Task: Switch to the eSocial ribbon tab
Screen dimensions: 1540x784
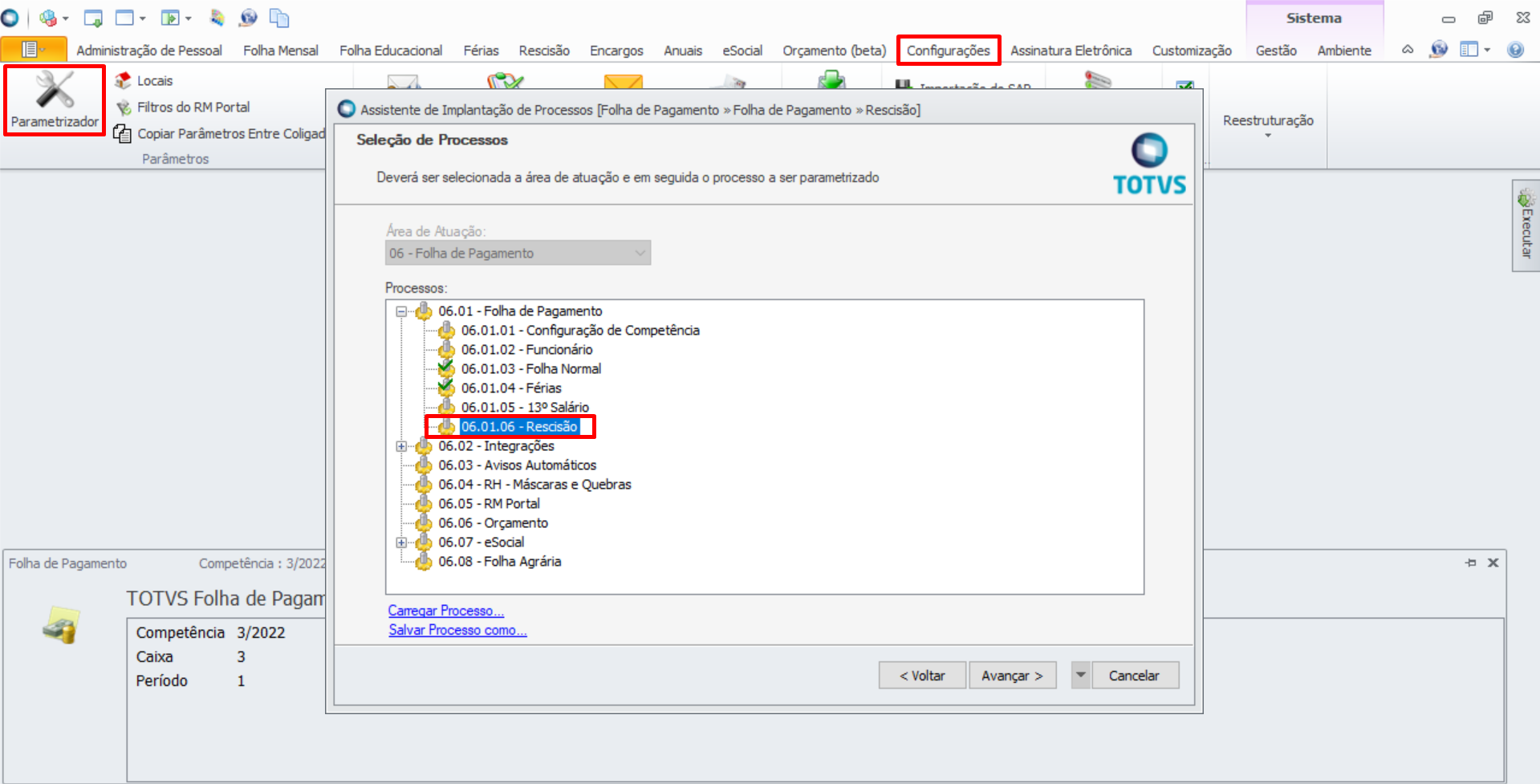Action: point(742,51)
